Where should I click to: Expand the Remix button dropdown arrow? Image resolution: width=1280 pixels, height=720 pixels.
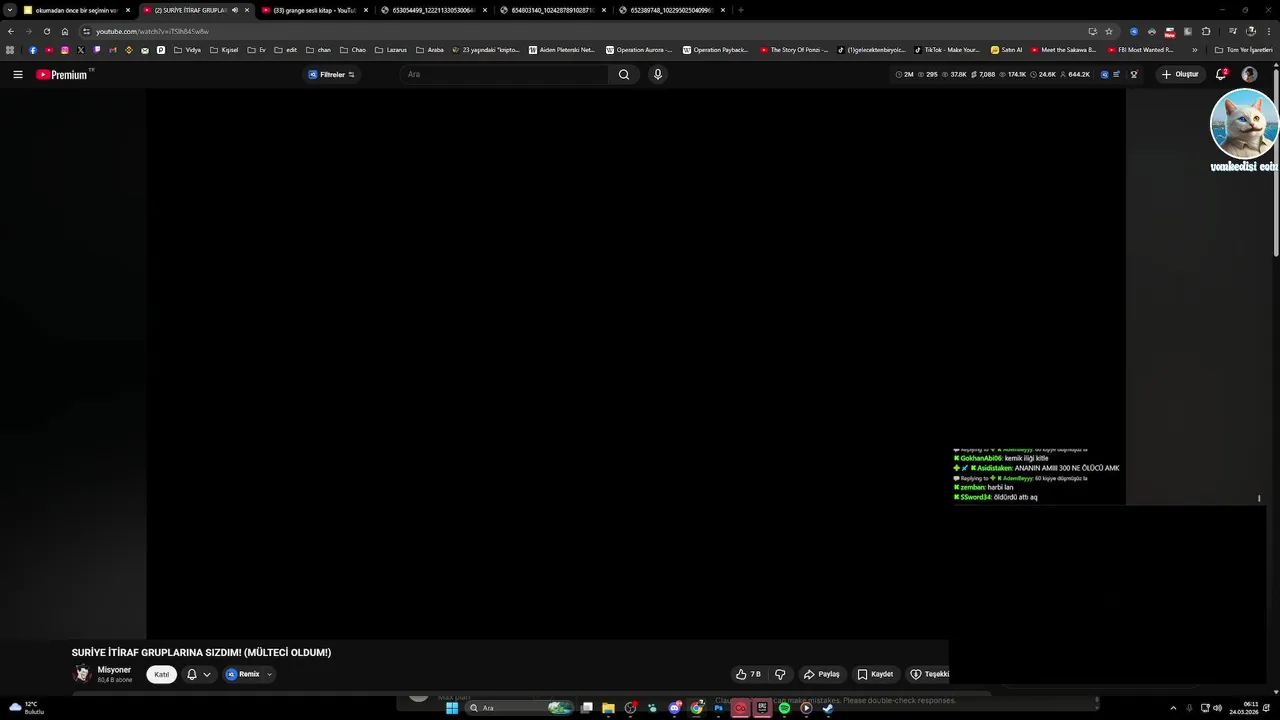[269, 674]
